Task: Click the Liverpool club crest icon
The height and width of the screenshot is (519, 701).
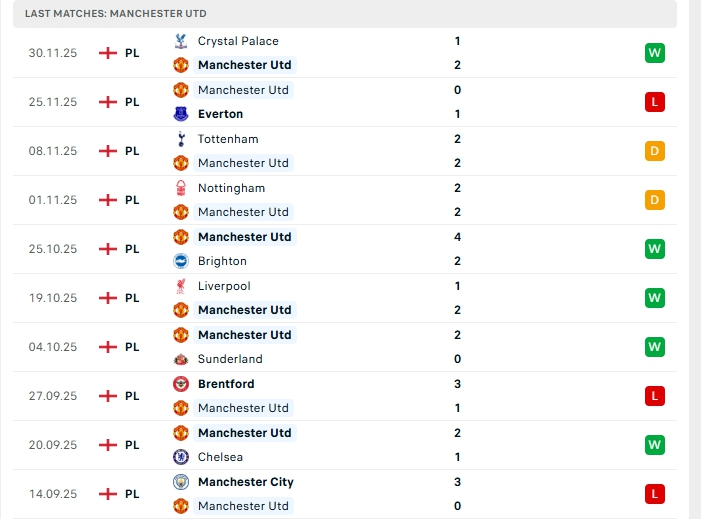Action: coord(181,286)
